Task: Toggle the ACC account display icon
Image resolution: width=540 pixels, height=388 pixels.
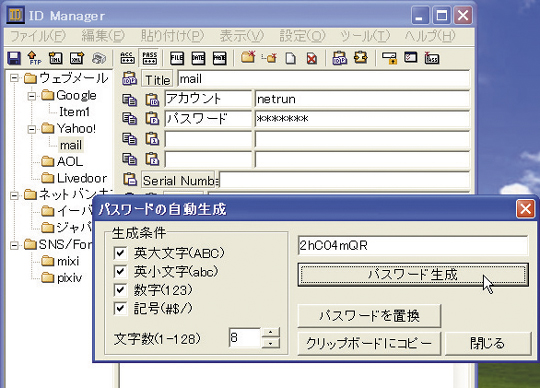Action: [x=127, y=58]
